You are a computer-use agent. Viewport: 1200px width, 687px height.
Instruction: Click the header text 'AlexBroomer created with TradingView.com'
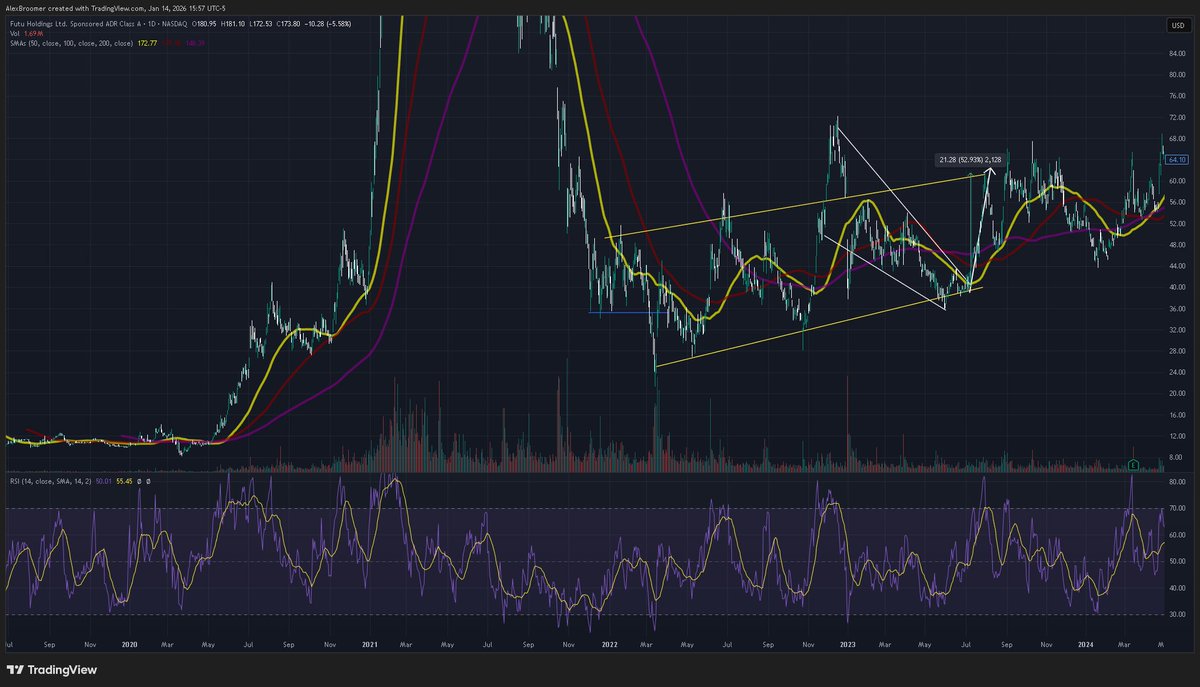[x=75, y=8]
